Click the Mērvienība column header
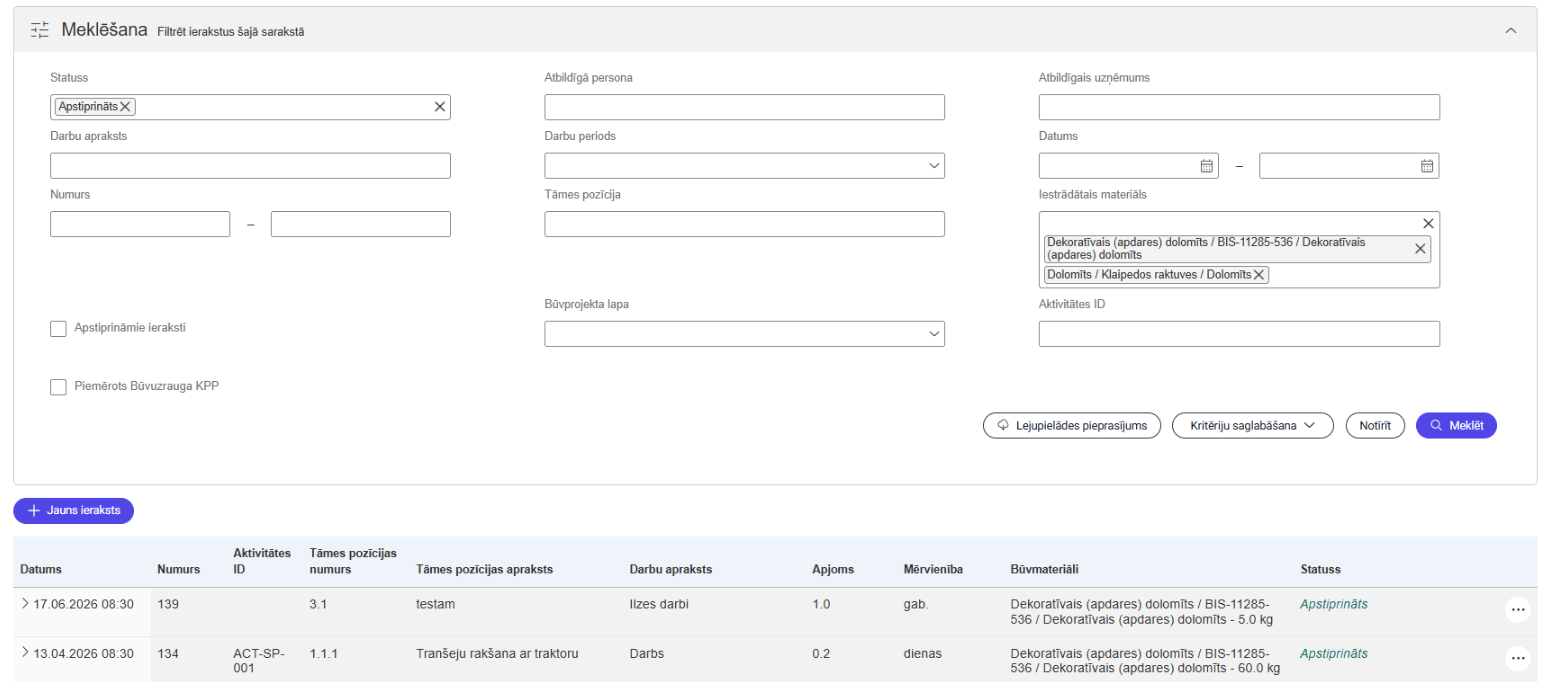The image size is (1547, 682). click(x=933, y=569)
